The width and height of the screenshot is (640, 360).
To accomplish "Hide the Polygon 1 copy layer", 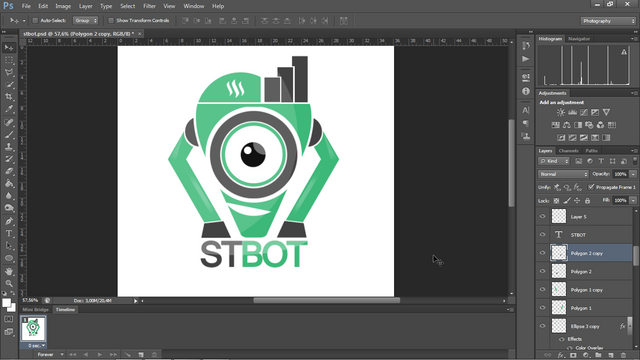I will pyautogui.click(x=542, y=290).
